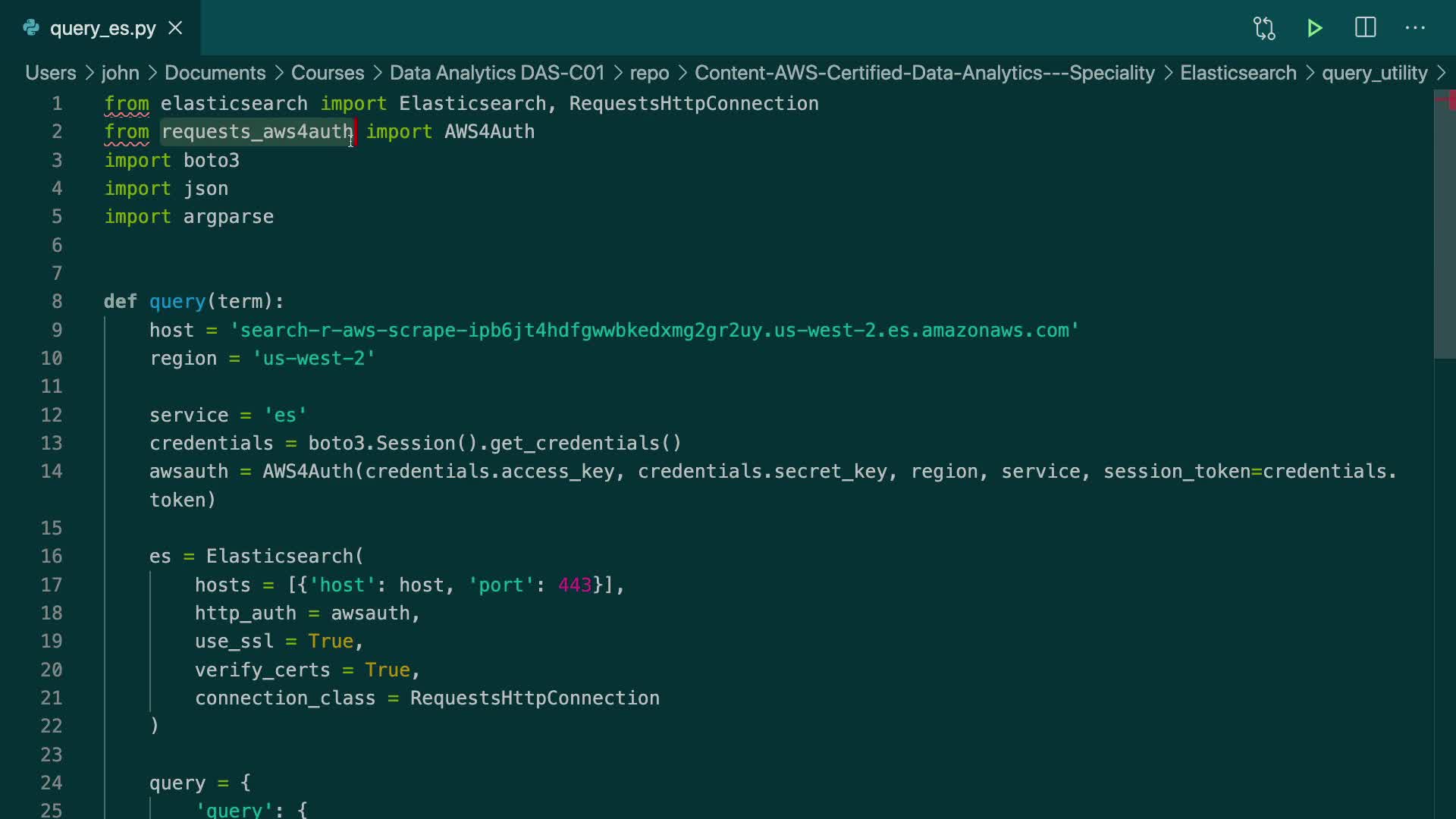The width and height of the screenshot is (1456, 819).
Task: Open the Courses breadcrumb item
Action: (328, 73)
